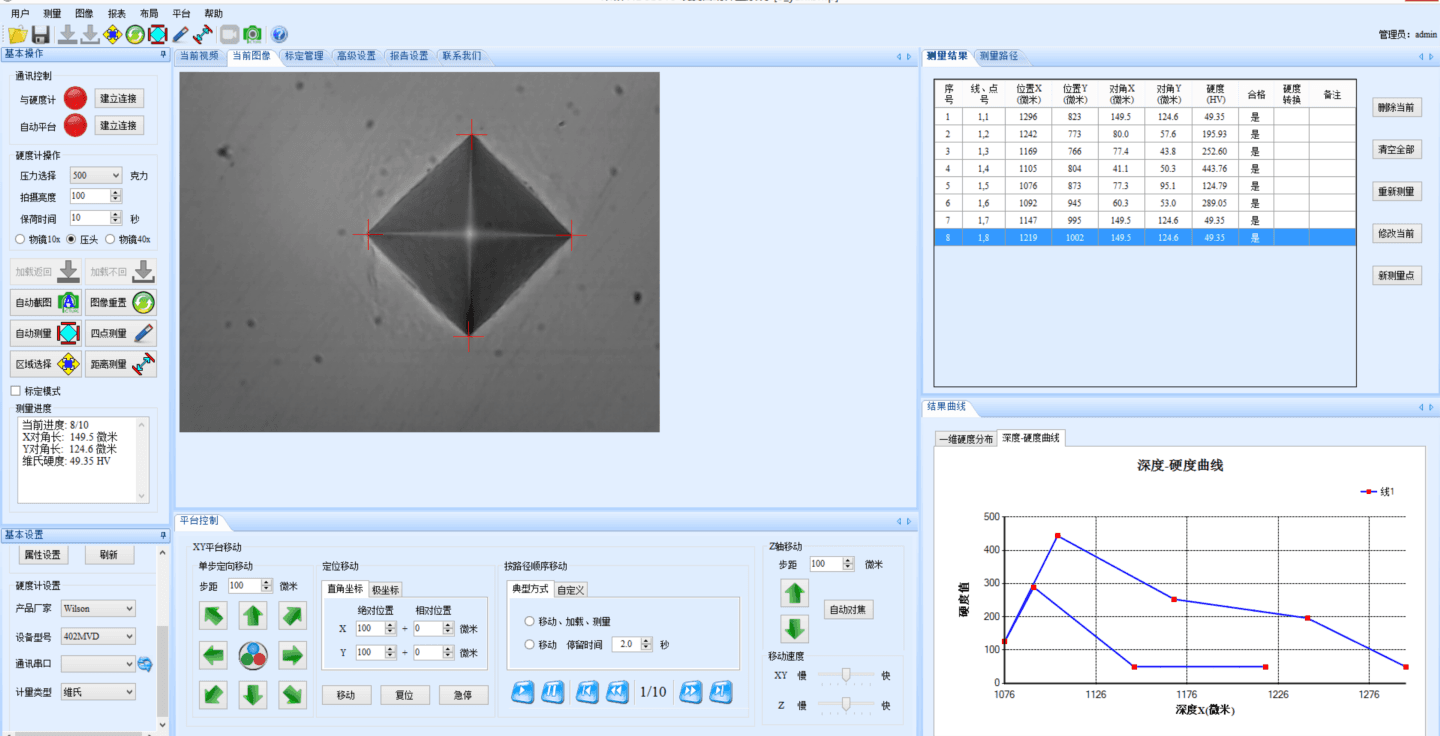The height and width of the screenshot is (736, 1440).
Task: Click the green camera snapshot toolbar icon
Action: pos(253,34)
